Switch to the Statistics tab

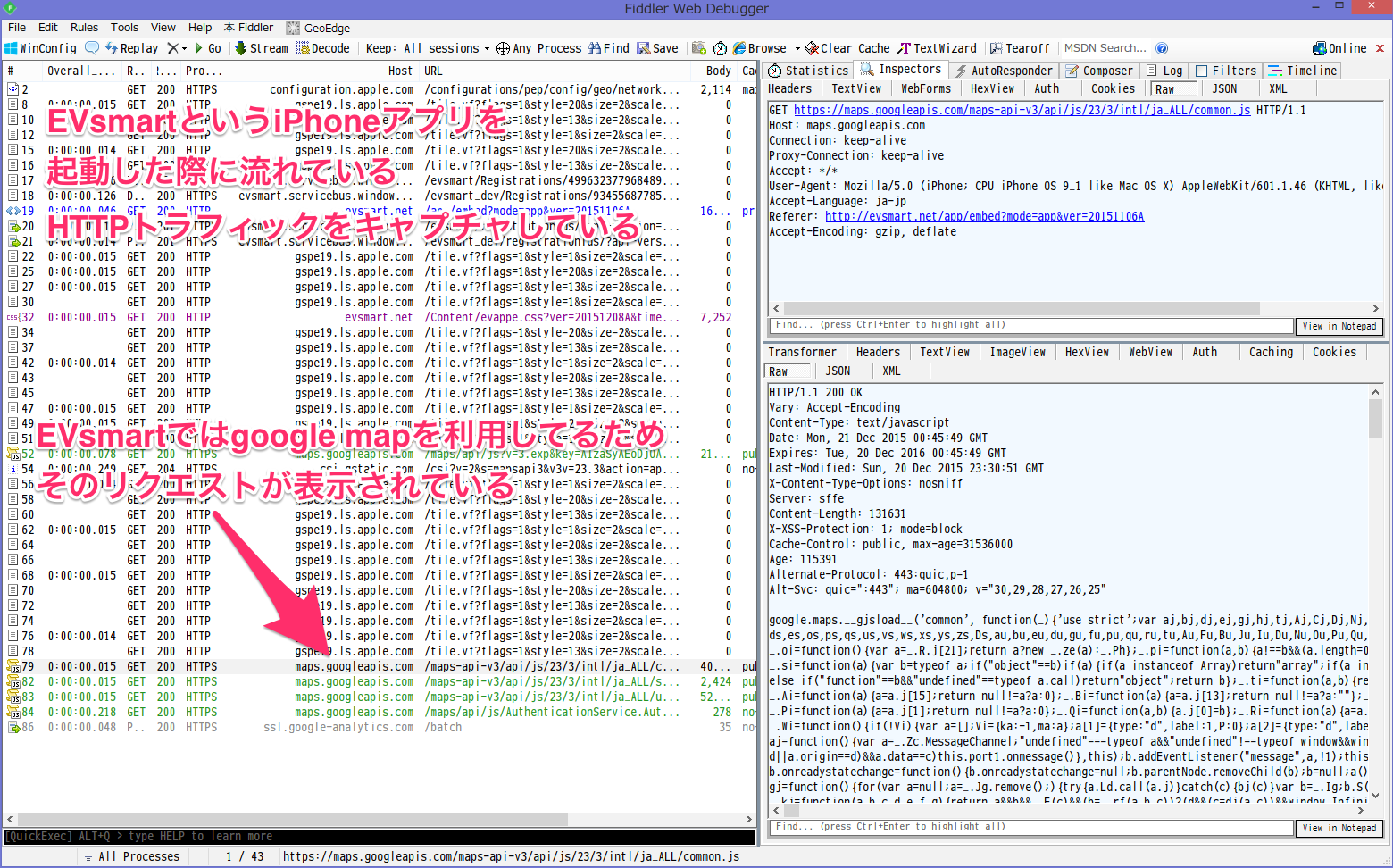point(808,71)
